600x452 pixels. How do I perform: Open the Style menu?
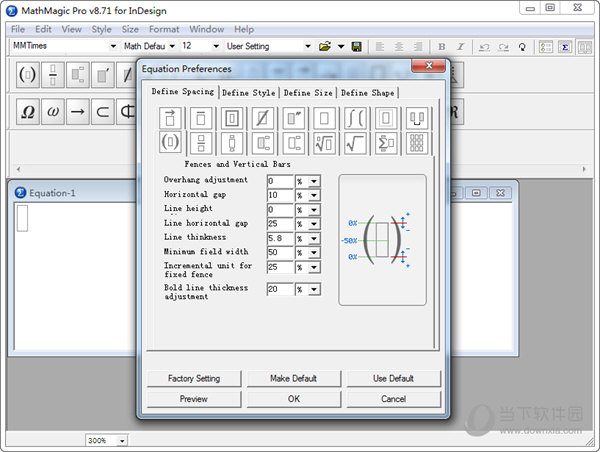pos(101,29)
